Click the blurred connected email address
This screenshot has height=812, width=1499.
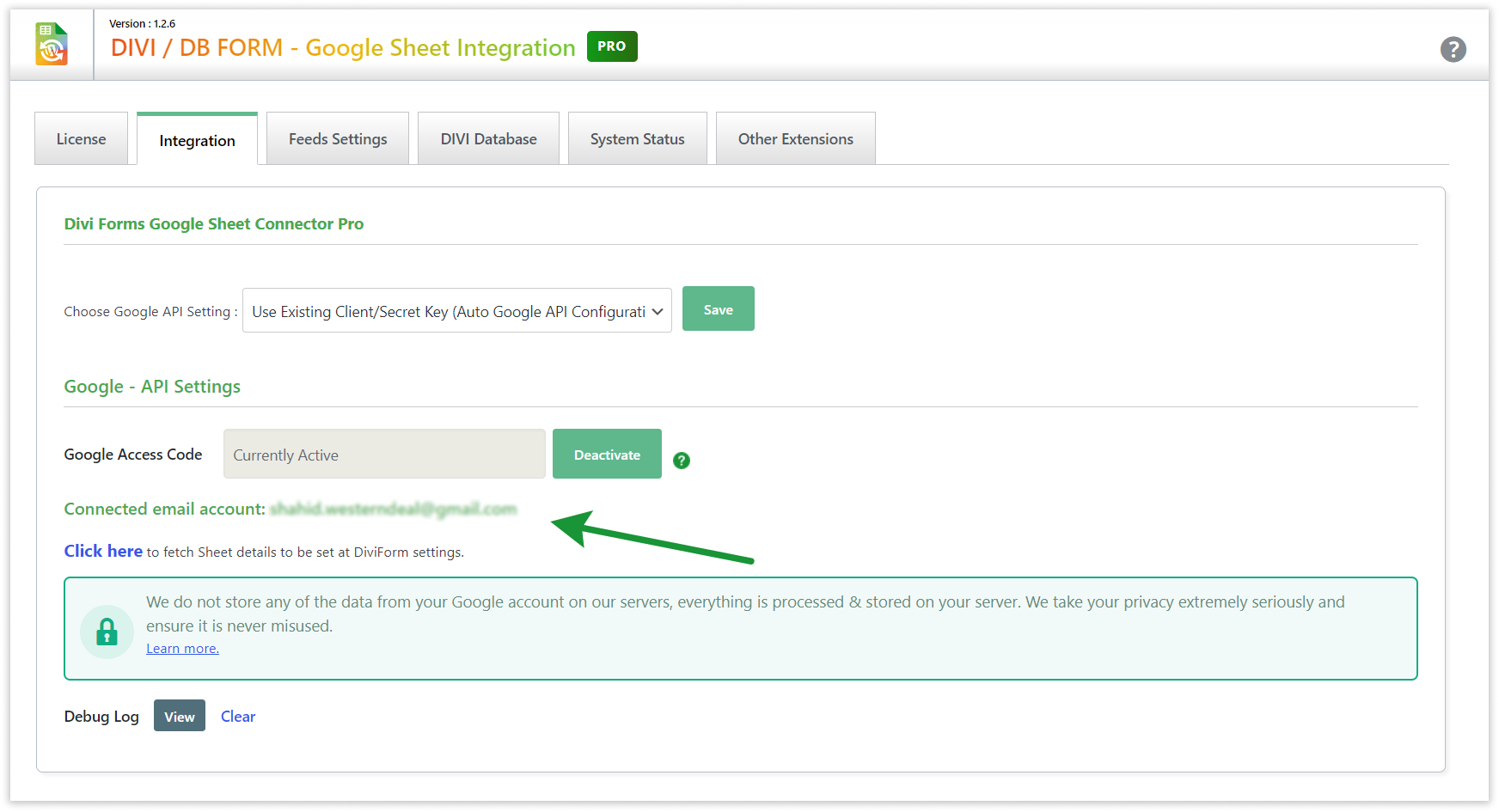click(x=393, y=510)
